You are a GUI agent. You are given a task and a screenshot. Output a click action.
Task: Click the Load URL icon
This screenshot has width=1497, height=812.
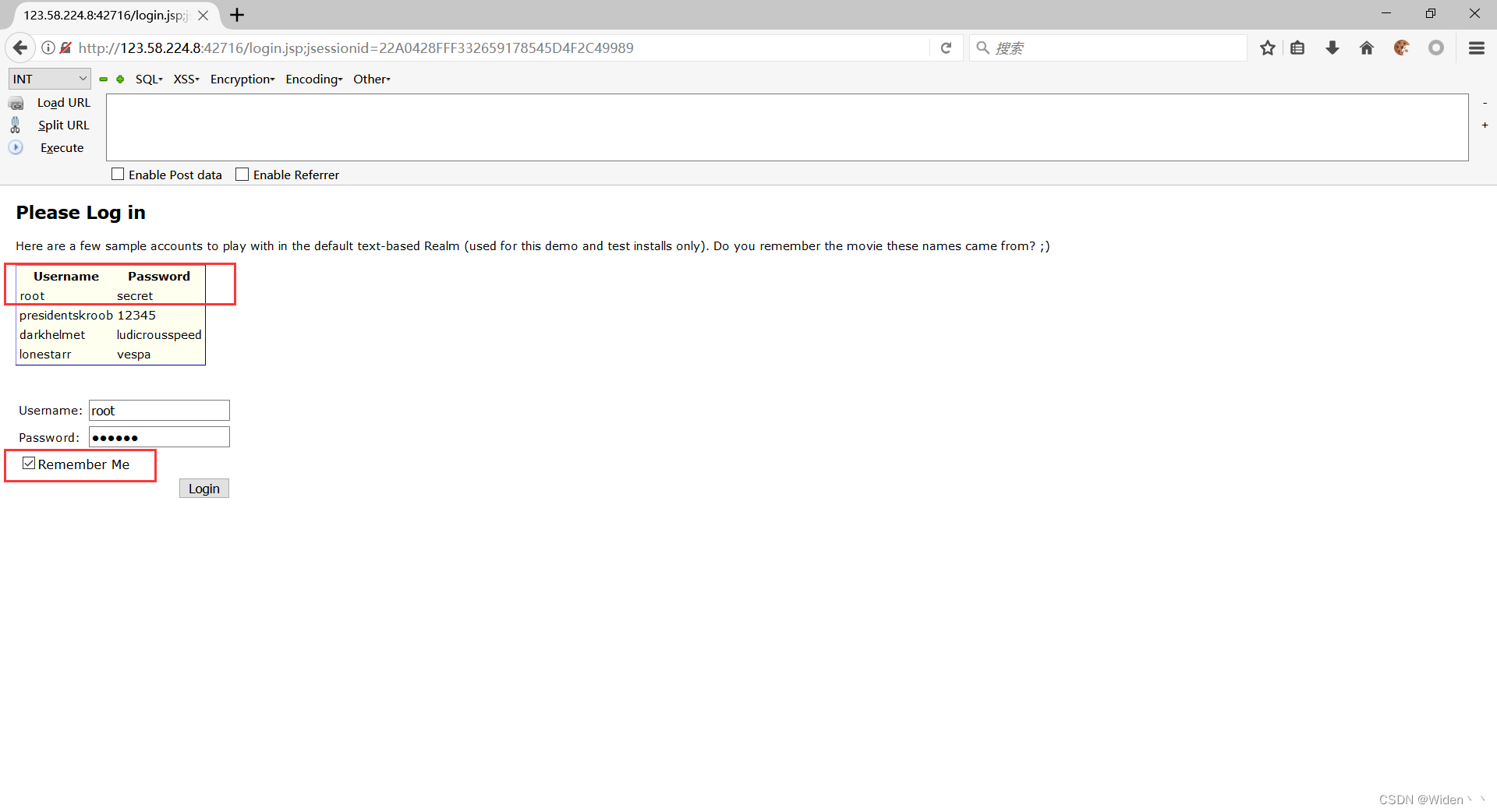pyautogui.click(x=16, y=103)
